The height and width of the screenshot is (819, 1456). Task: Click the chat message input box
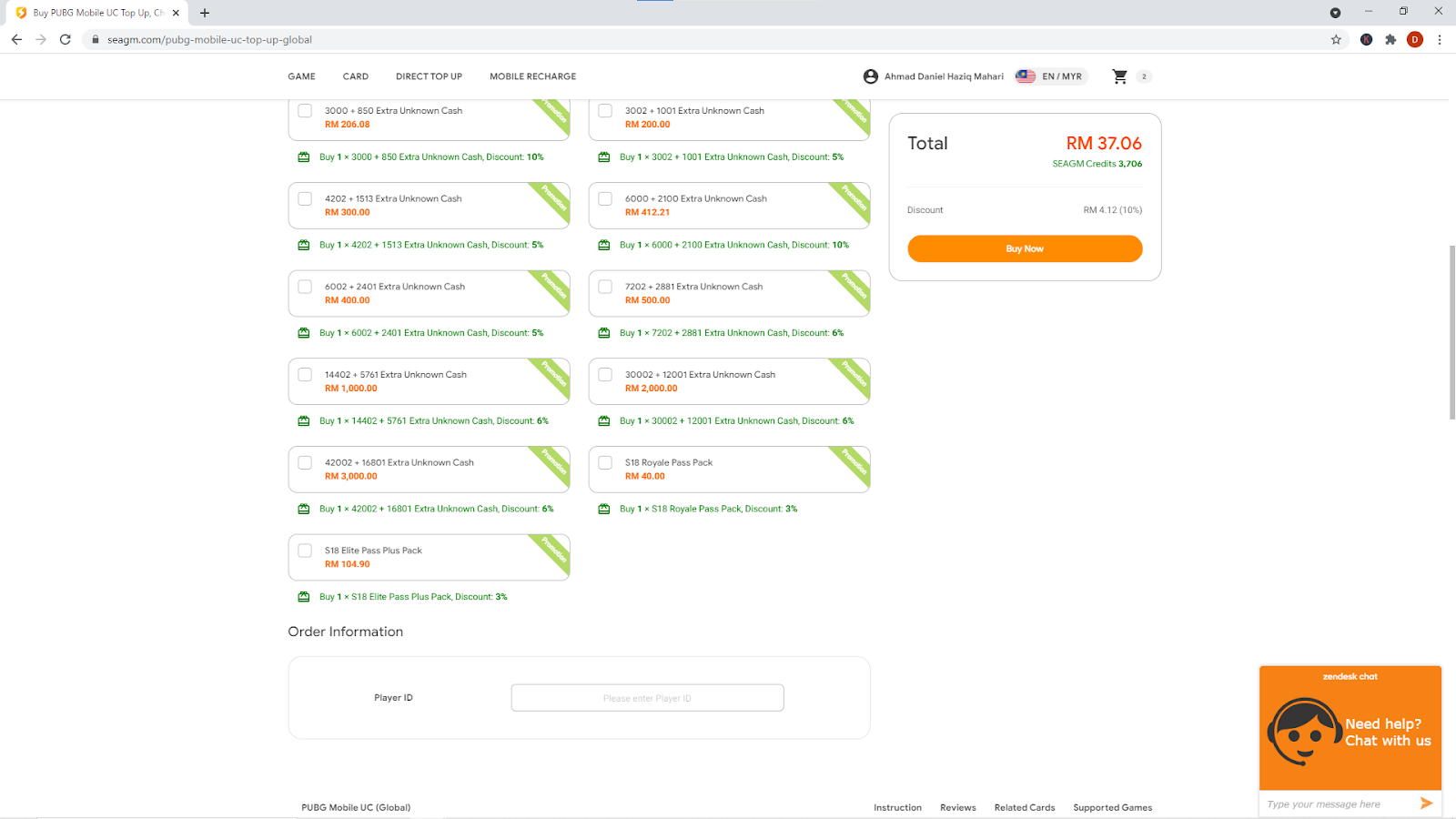[x=1338, y=804]
